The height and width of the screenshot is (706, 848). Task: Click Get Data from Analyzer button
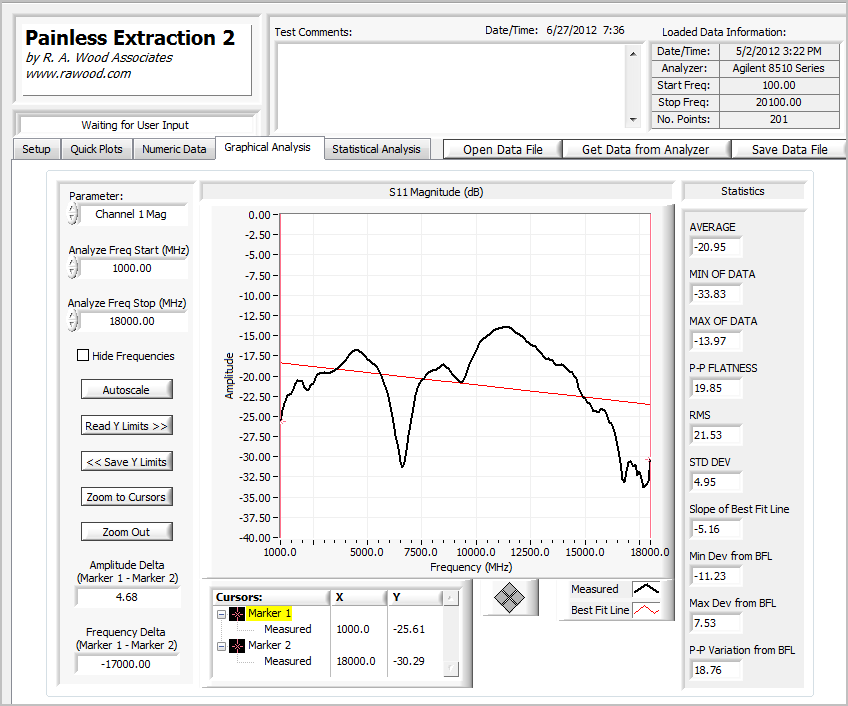point(646,149)
